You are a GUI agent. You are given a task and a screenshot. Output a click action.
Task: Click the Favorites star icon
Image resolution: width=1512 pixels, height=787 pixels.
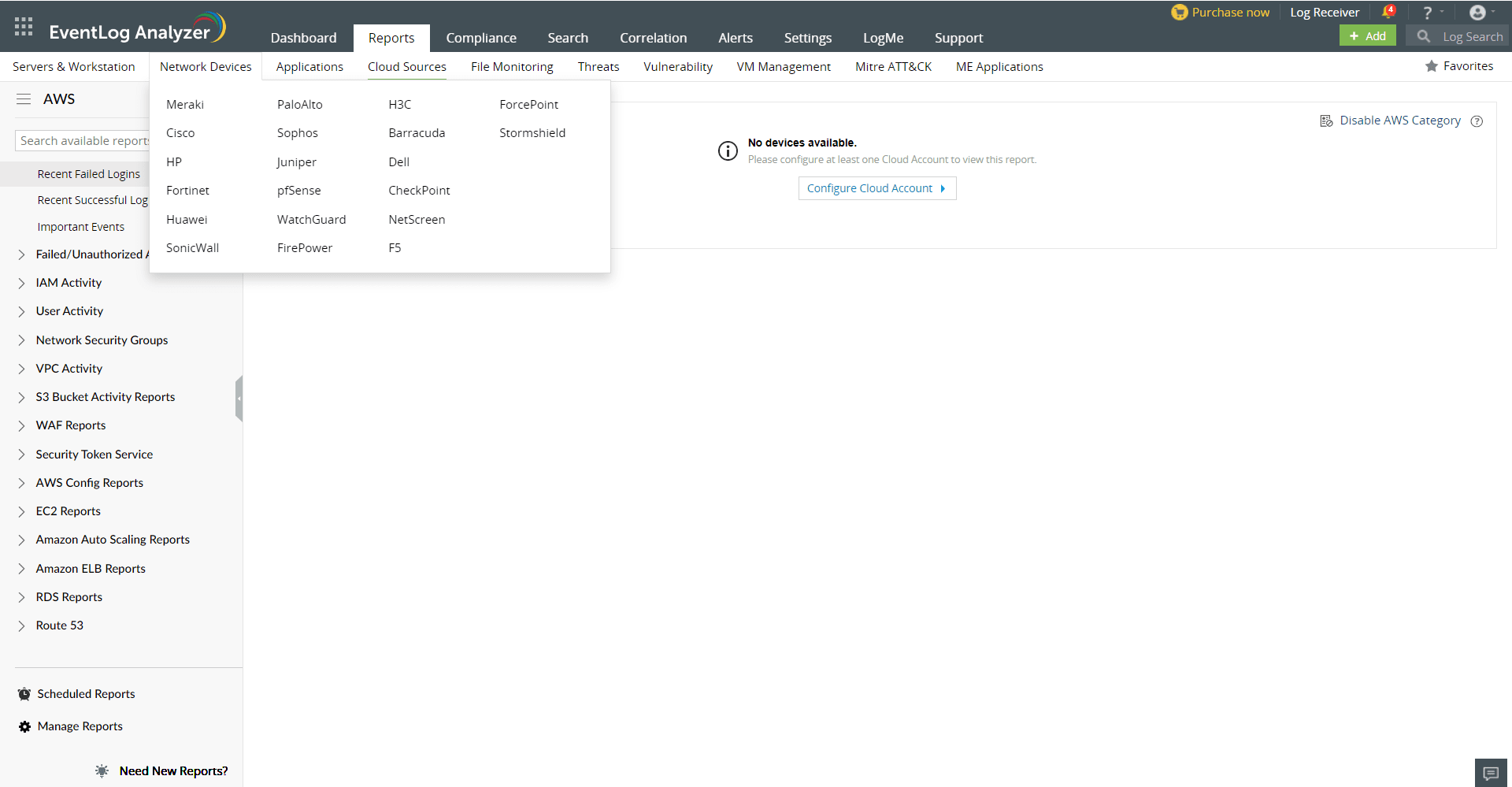tap(1431, 66)
